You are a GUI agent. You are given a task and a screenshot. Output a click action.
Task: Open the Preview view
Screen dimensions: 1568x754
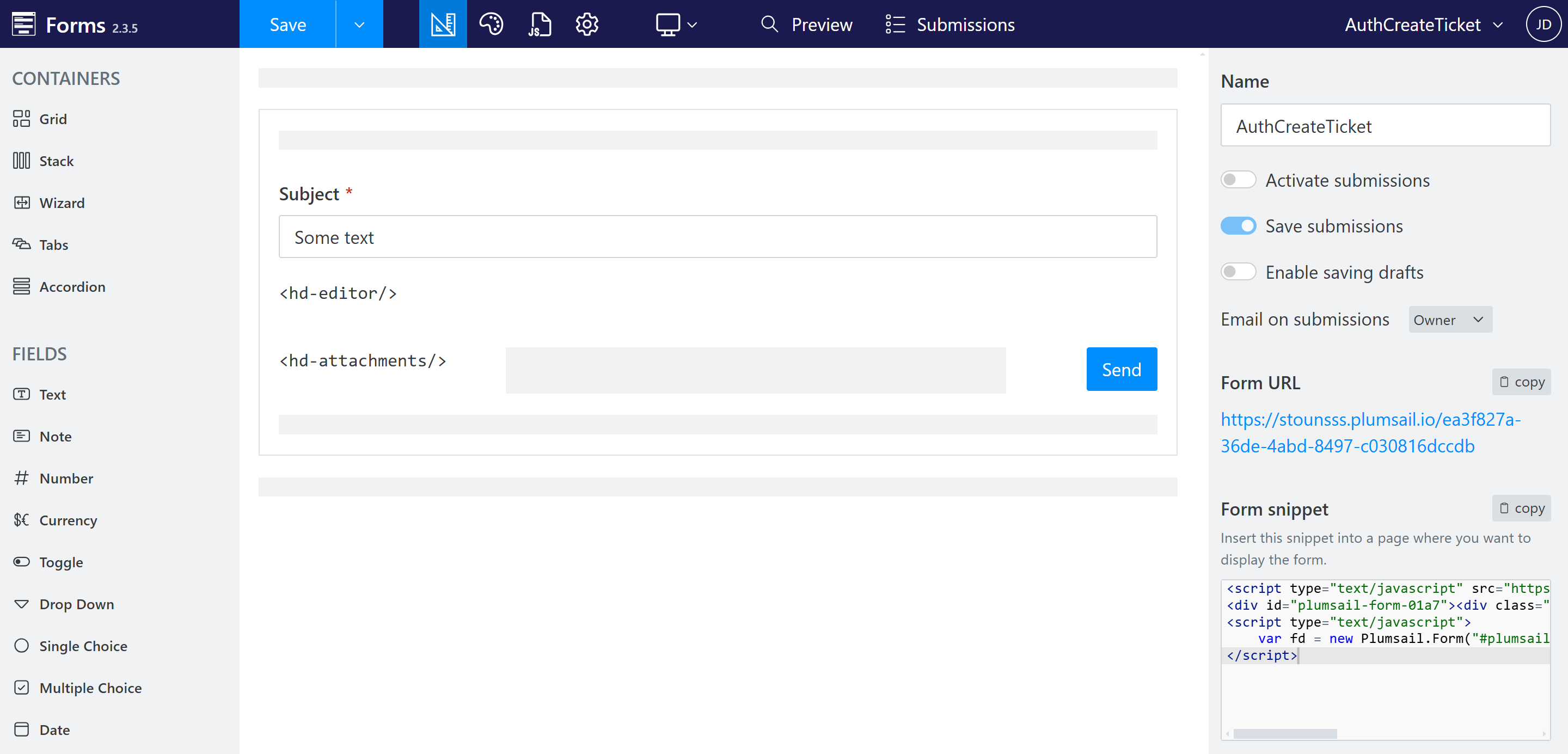(806, 24)
